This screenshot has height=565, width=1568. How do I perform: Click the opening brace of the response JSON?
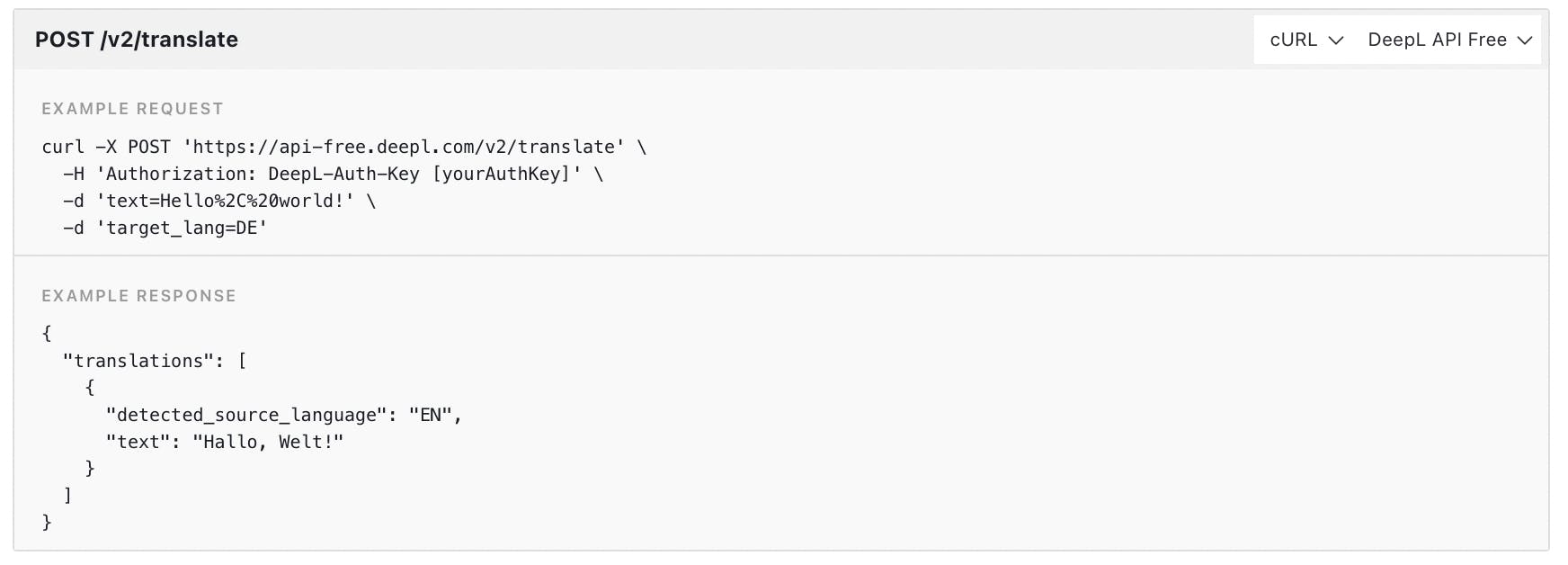(x=47, y=333)
